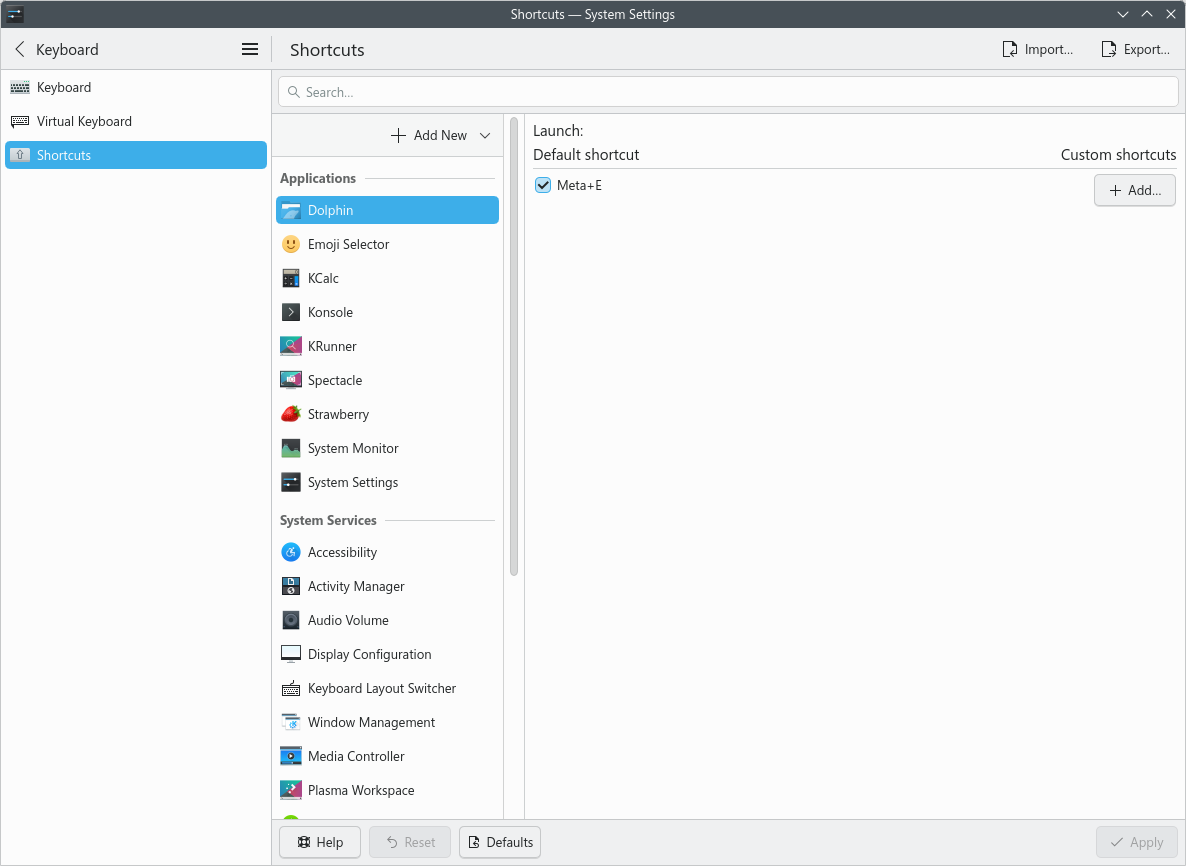Select Plasma Workspace entry label
The image size is (1186, 866).
(361, 790)
